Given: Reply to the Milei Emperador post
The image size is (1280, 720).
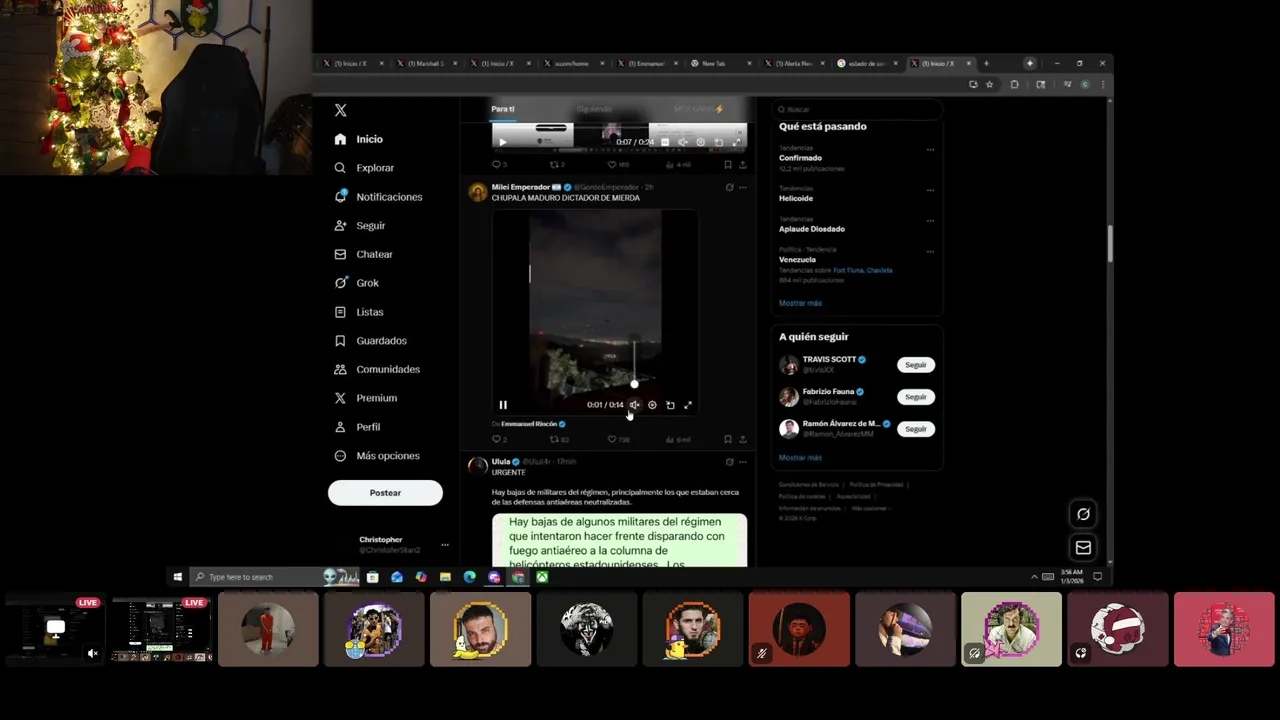Looking at the screenshot, I should (x=498, y=439).
